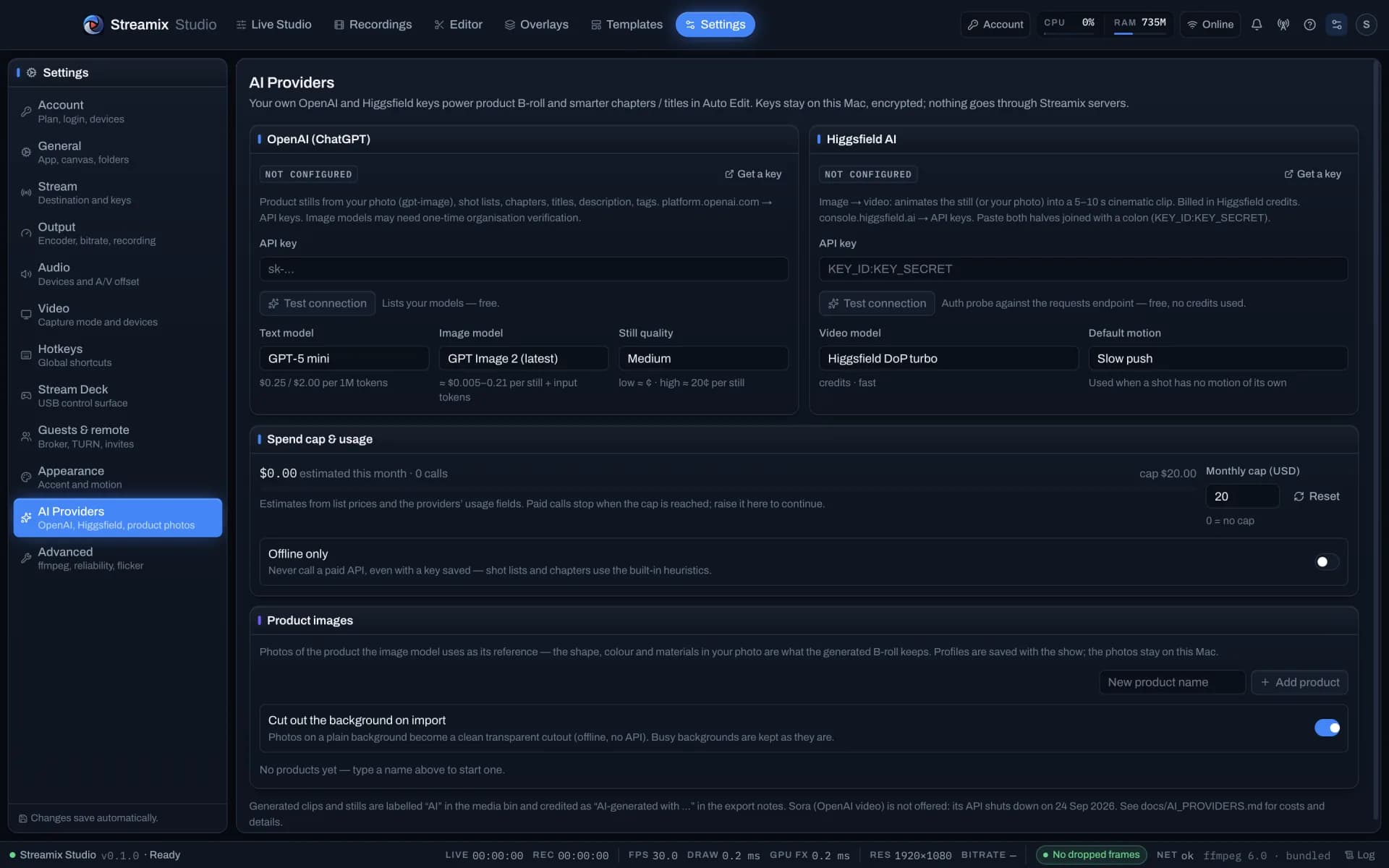
Task: Open the S user avatar
Action: [x=1366, y=25]
